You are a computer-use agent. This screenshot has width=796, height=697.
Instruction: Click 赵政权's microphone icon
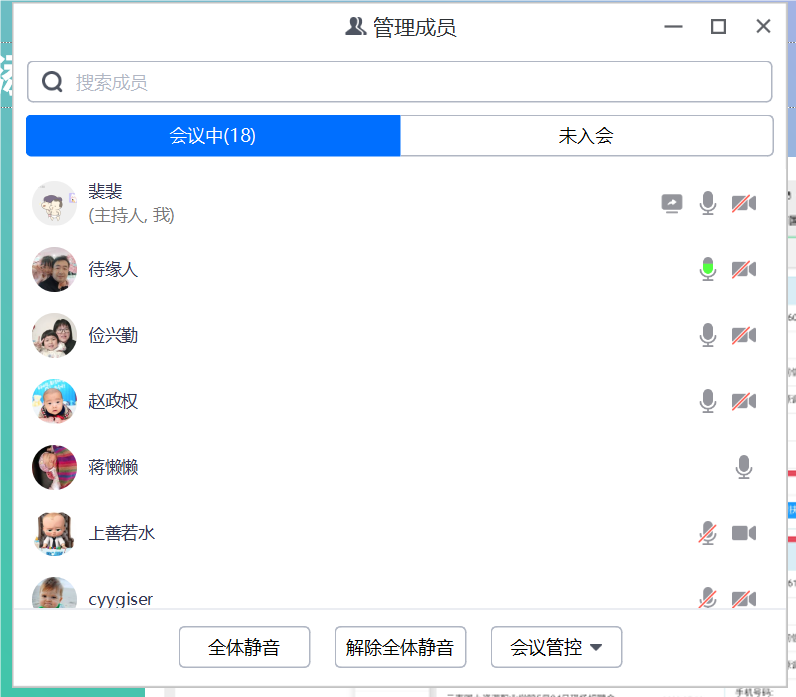tap(708, 401)
